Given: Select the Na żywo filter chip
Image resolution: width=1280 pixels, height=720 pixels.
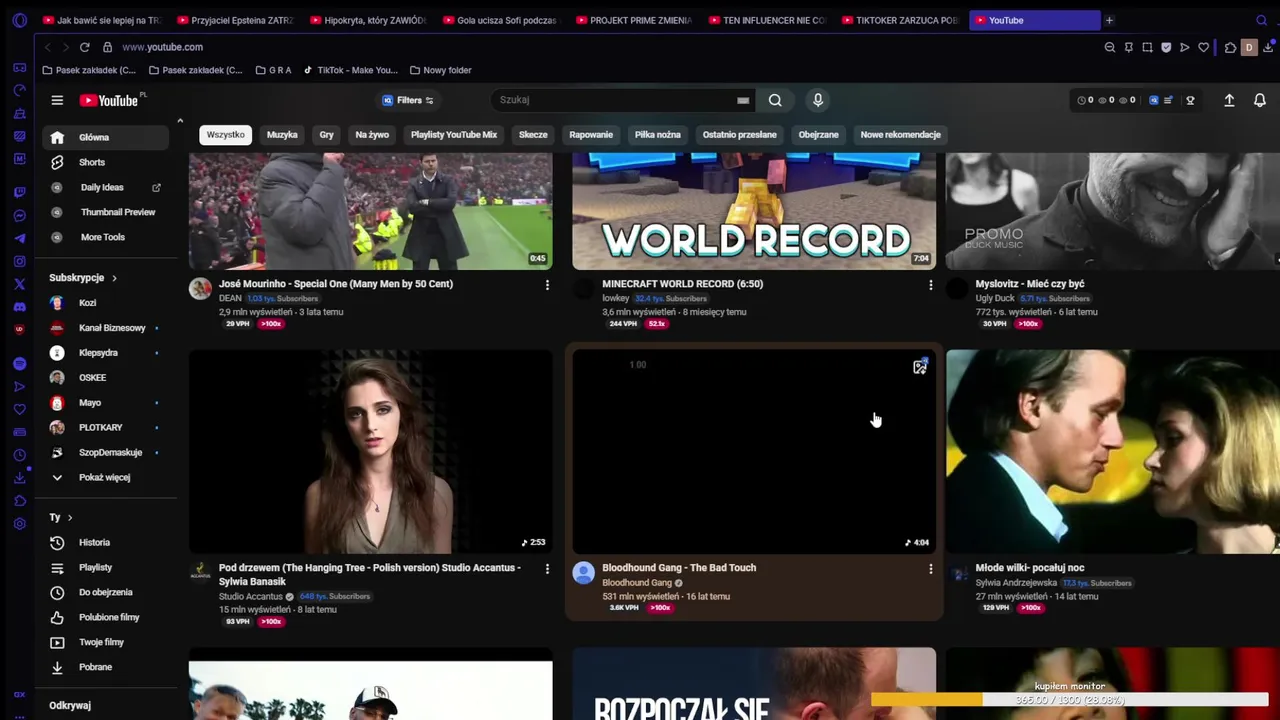Looking at the screenshot, I should [372, 135].
